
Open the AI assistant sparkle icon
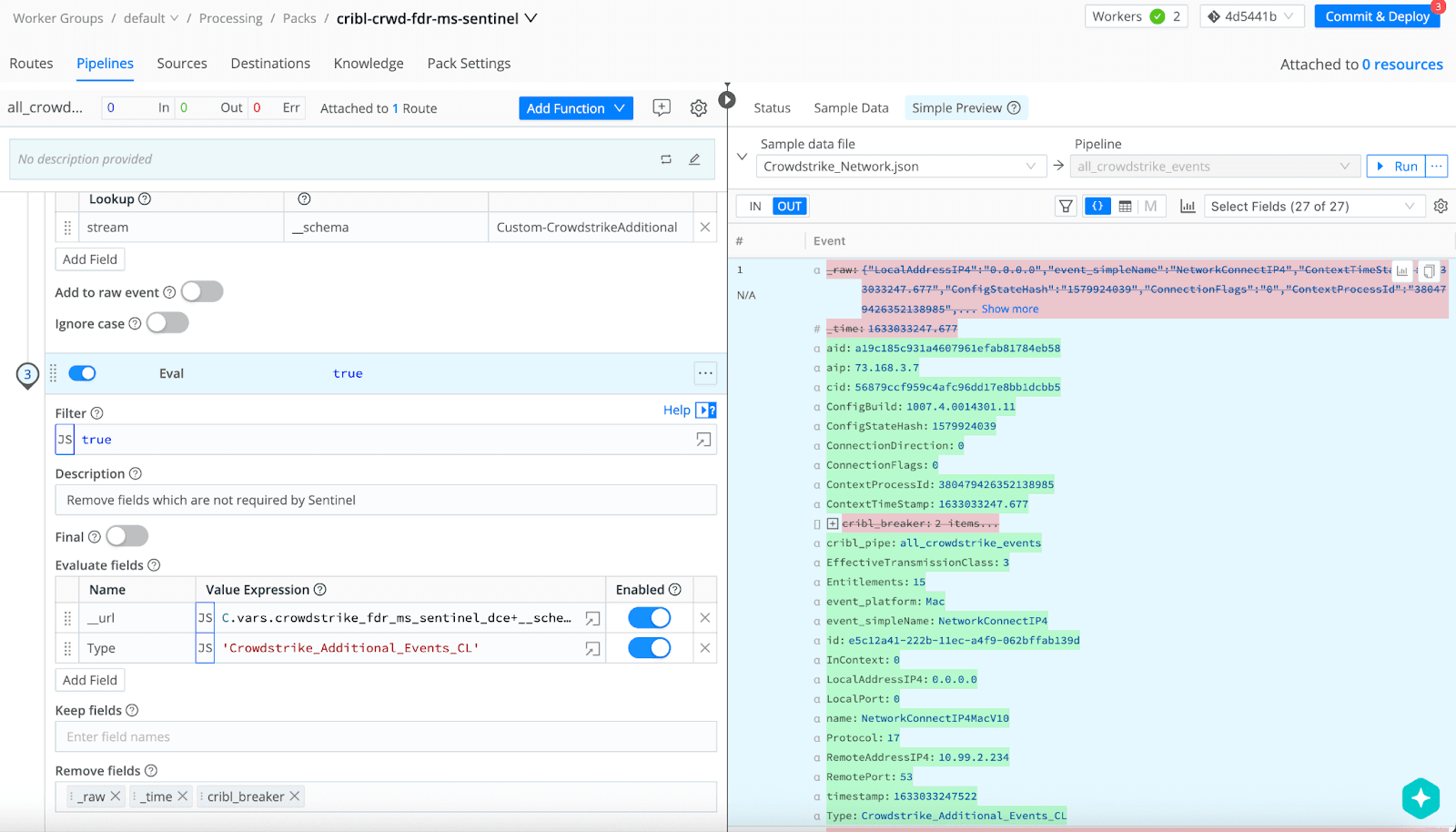coord(1421,798)
